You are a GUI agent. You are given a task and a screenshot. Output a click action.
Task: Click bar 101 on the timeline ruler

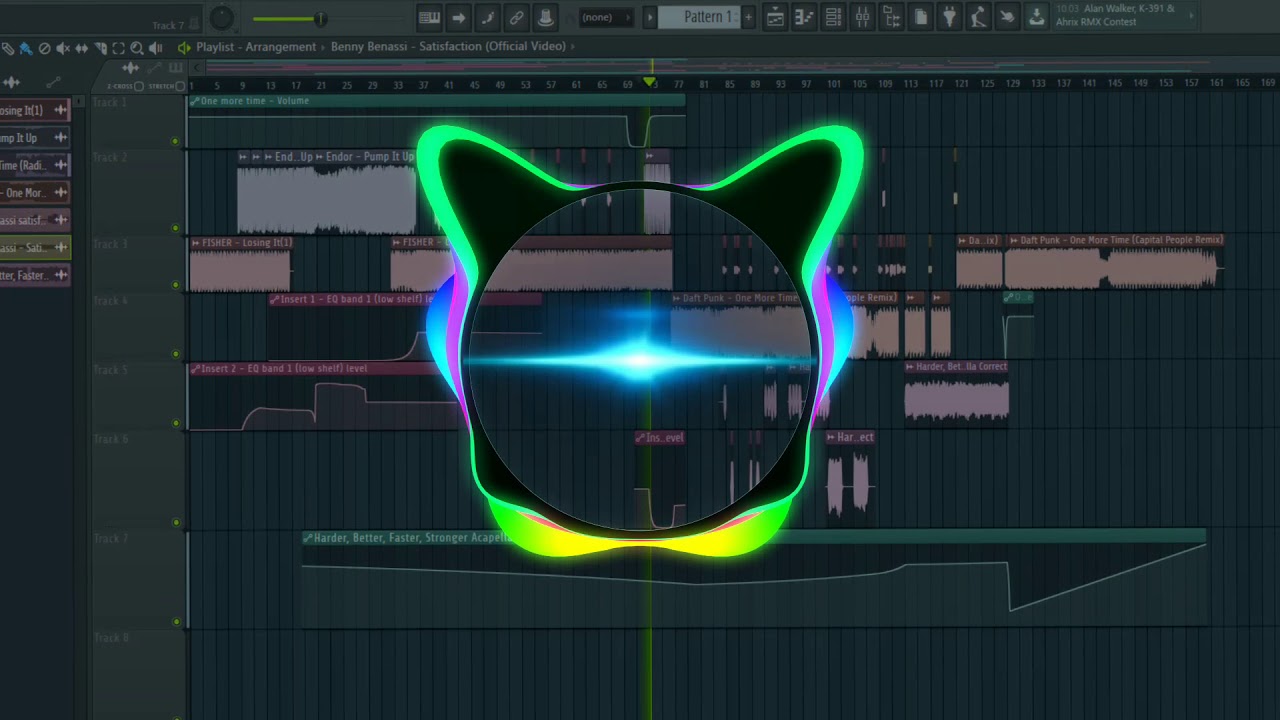pyautogui.click(x=834, y=84)
